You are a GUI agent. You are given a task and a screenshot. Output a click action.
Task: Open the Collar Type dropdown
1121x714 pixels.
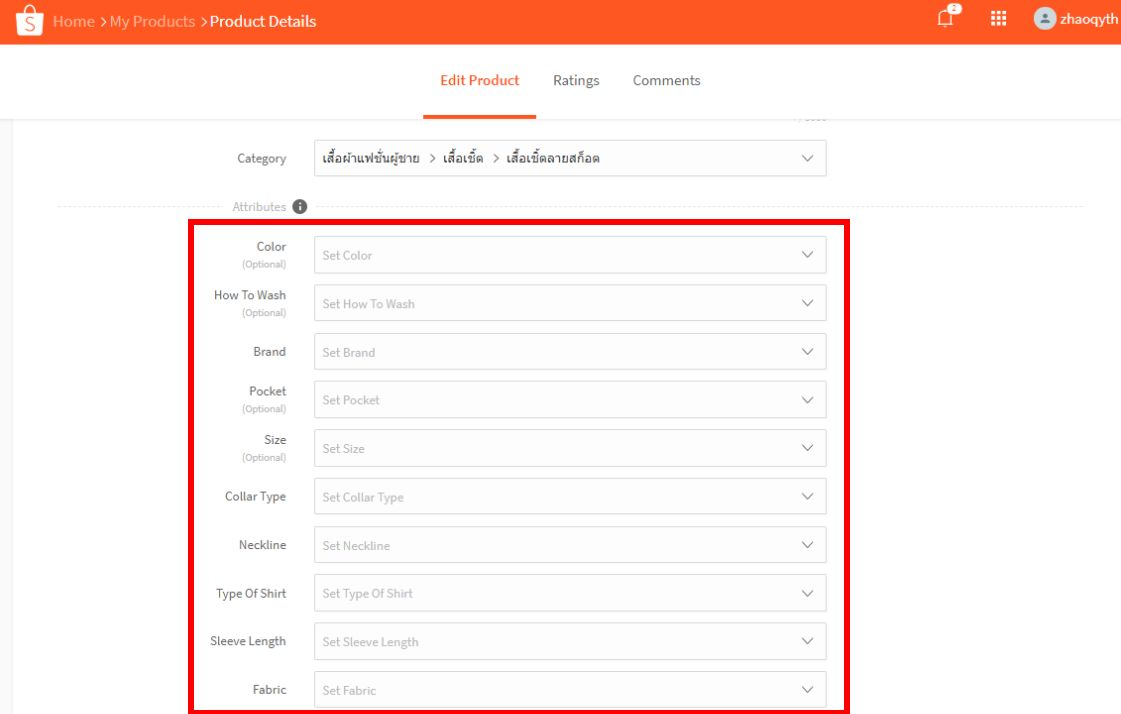coord(570,496)
